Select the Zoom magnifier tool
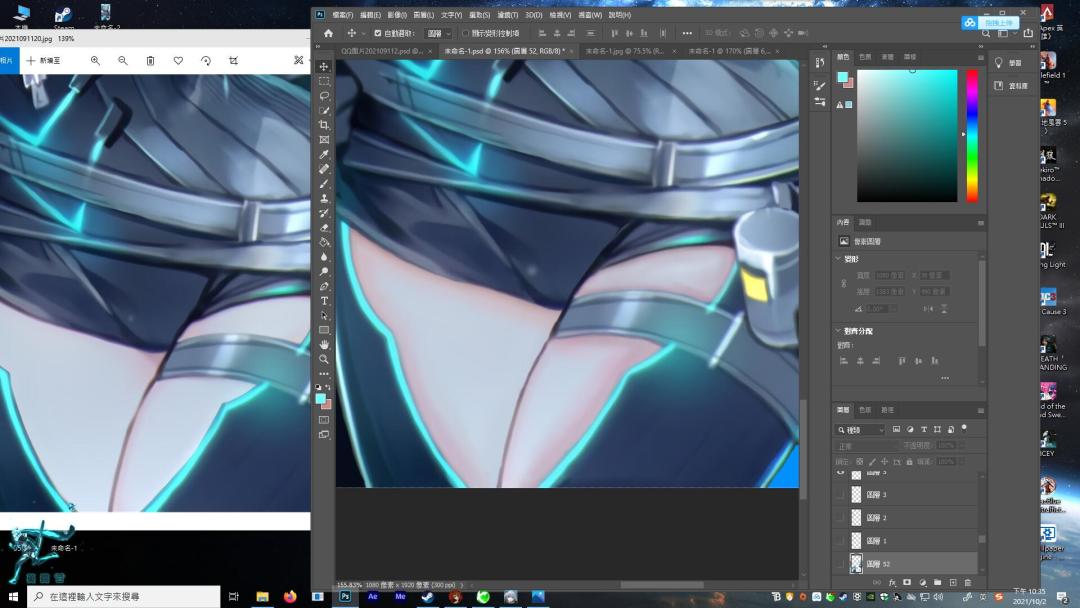Image resolution: width=1080 pixels, height=608 pixels. click(324, 359)
